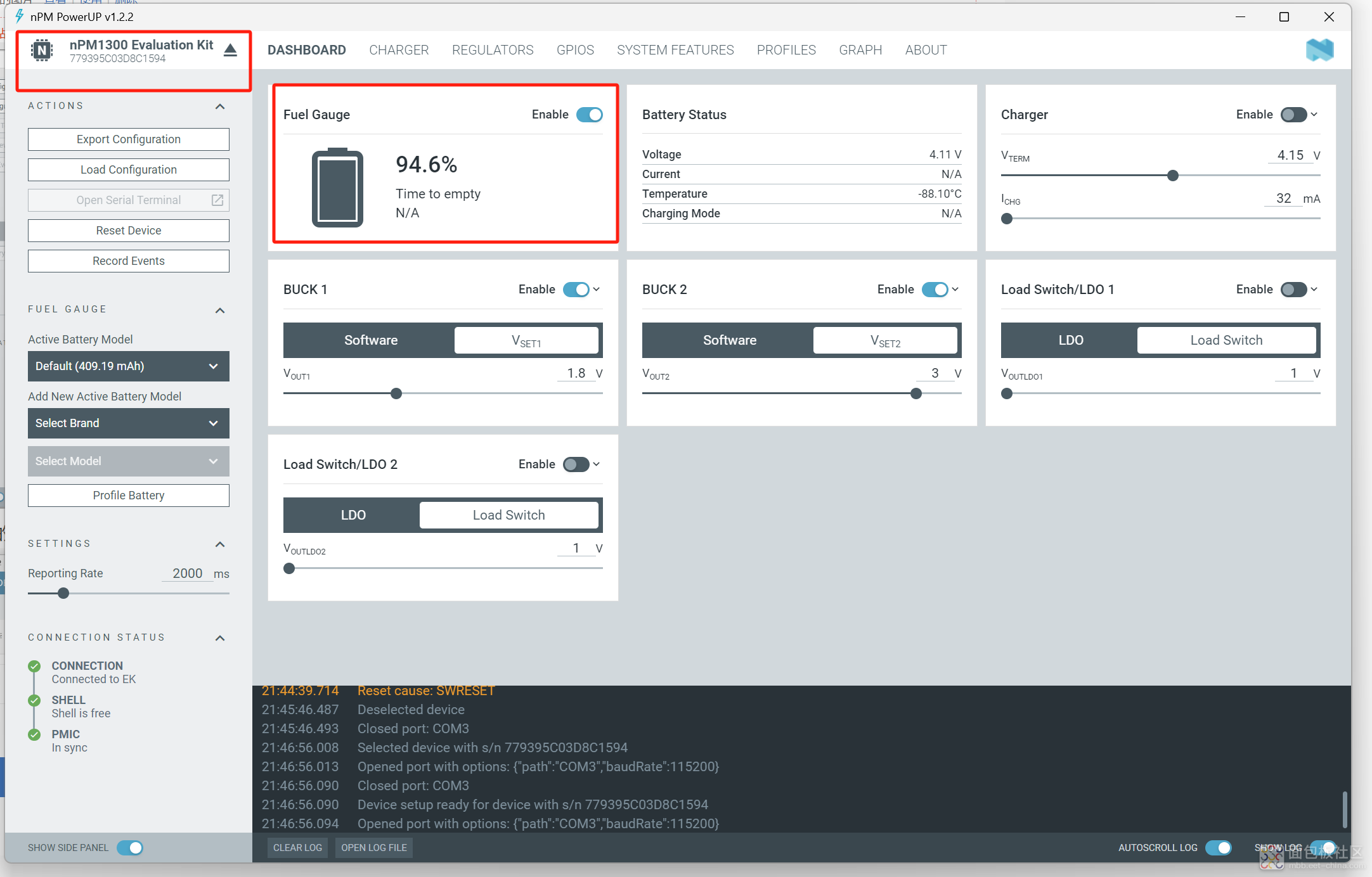Click the Reporting Rate slider handle
Screen dimensions: 1372x877
click(x=63, y=594)
